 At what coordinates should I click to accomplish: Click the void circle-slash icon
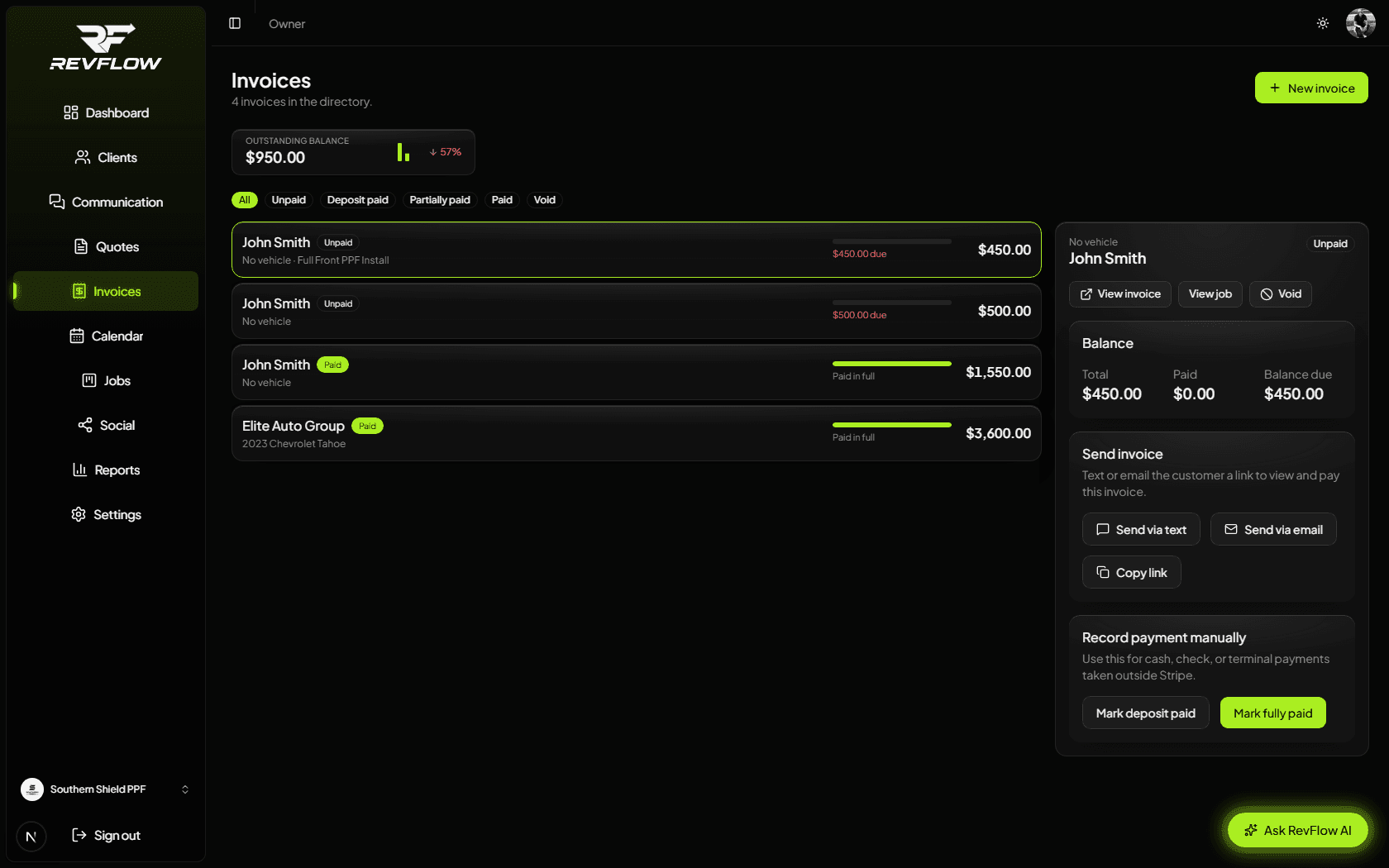[x=1267, y=294]
